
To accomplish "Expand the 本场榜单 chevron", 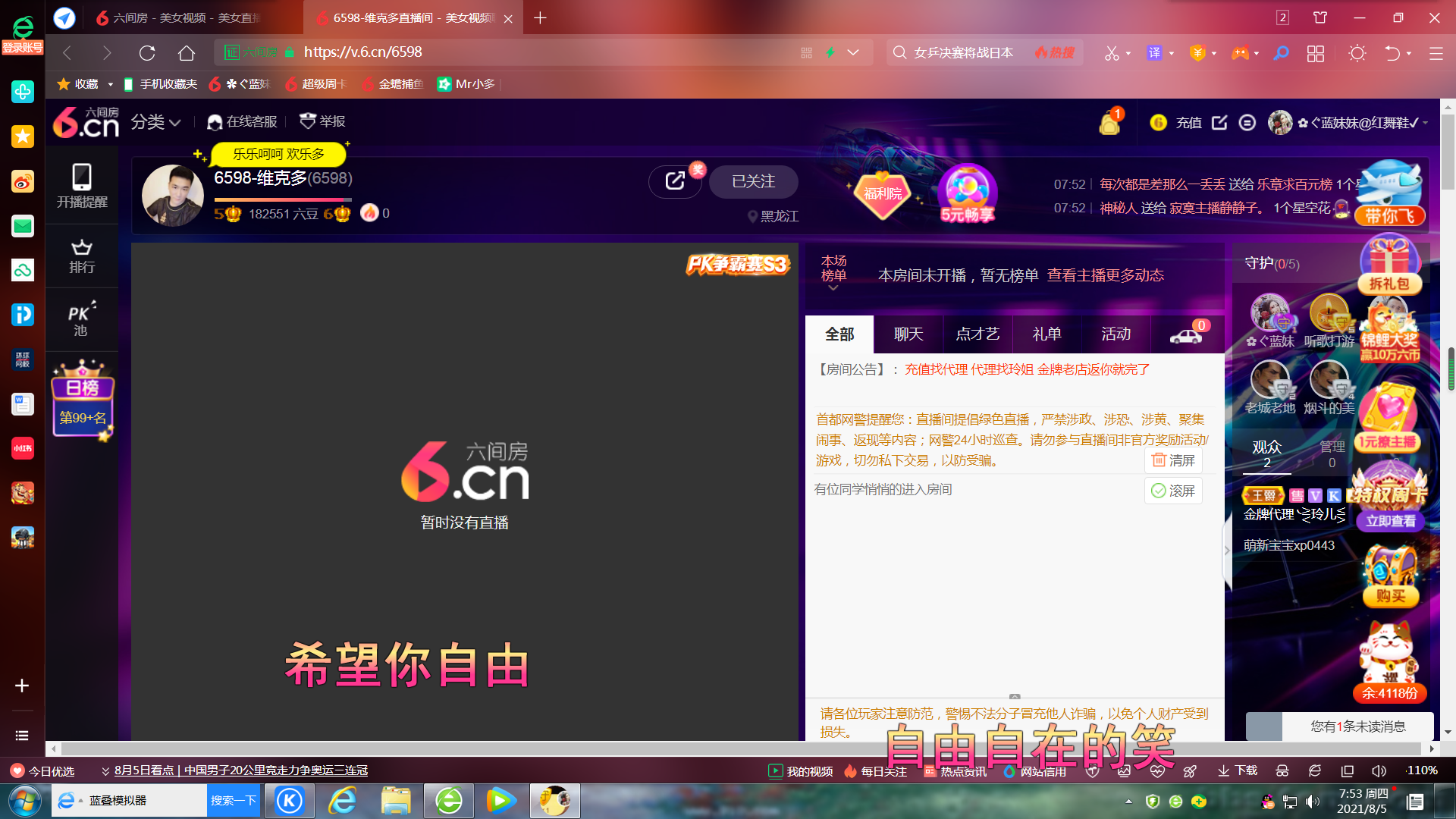I will pos(833,288).
